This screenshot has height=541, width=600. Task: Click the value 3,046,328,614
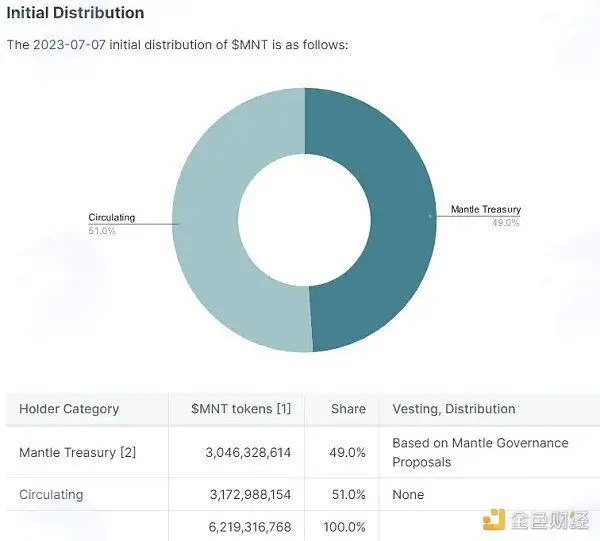point(248,453)
